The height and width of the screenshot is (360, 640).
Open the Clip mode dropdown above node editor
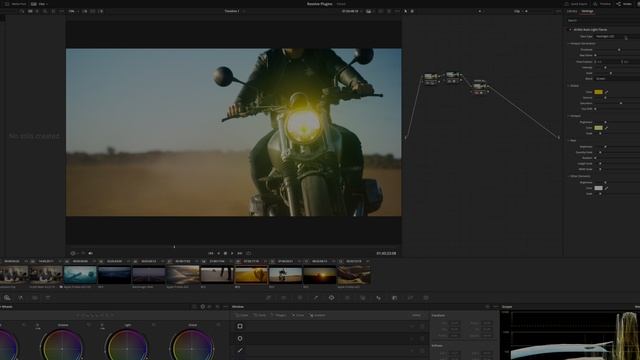[519, 11]
